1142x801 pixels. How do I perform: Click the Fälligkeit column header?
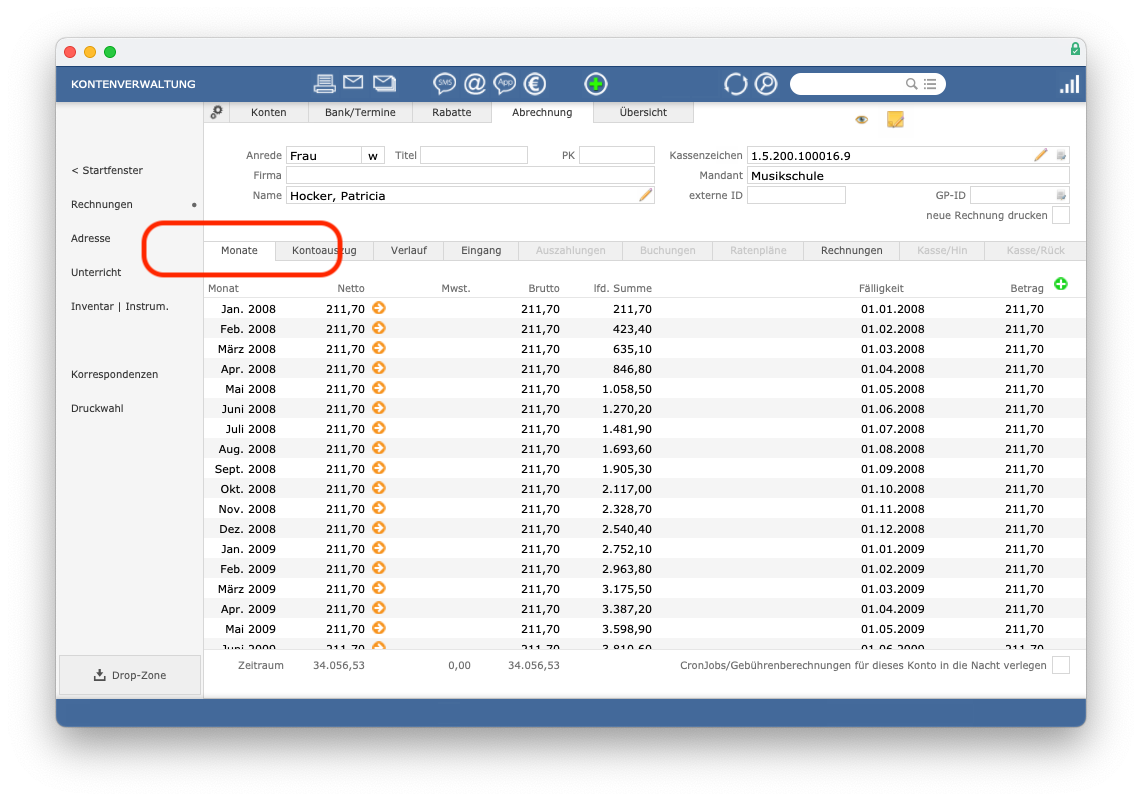tap(881, 288)
